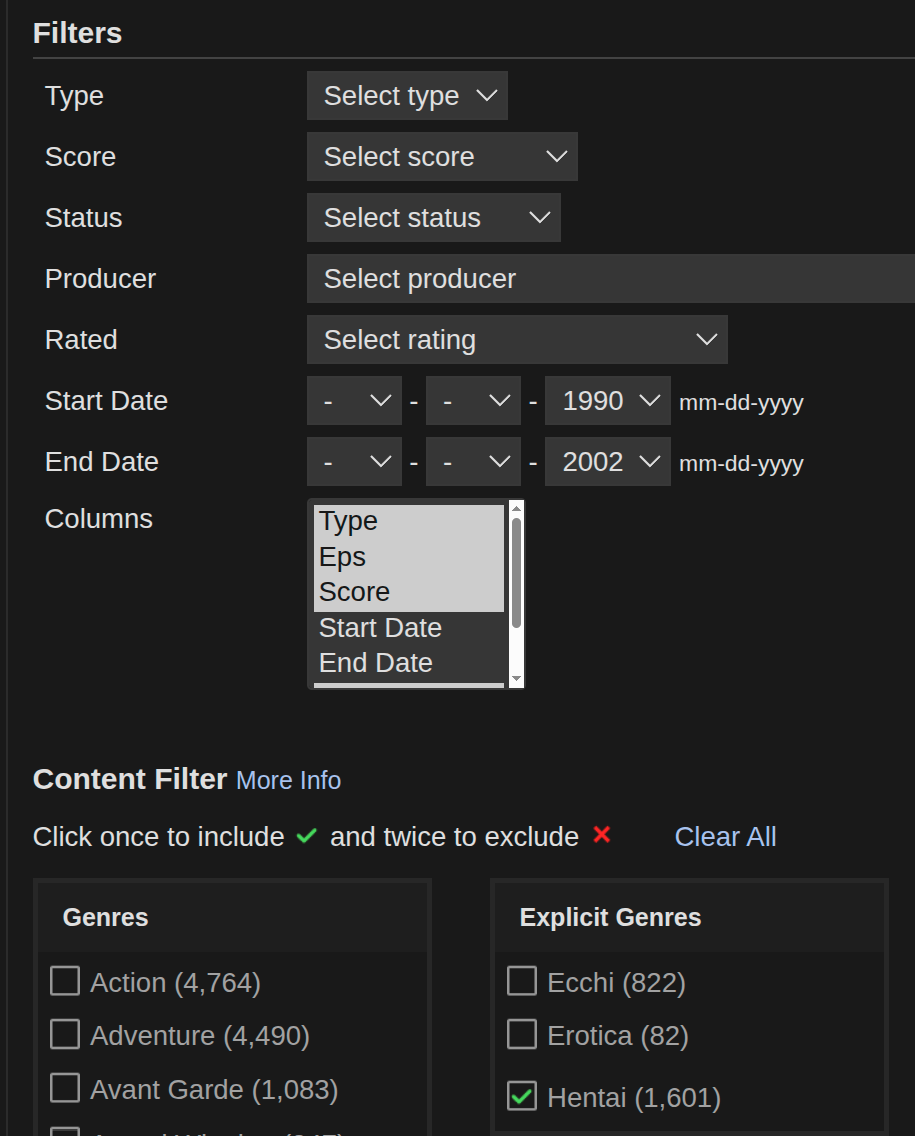The width and height of the screenshot is (915, 1136).
Task: Select End Date in the Columns list
Action: [x=409, y=664]
